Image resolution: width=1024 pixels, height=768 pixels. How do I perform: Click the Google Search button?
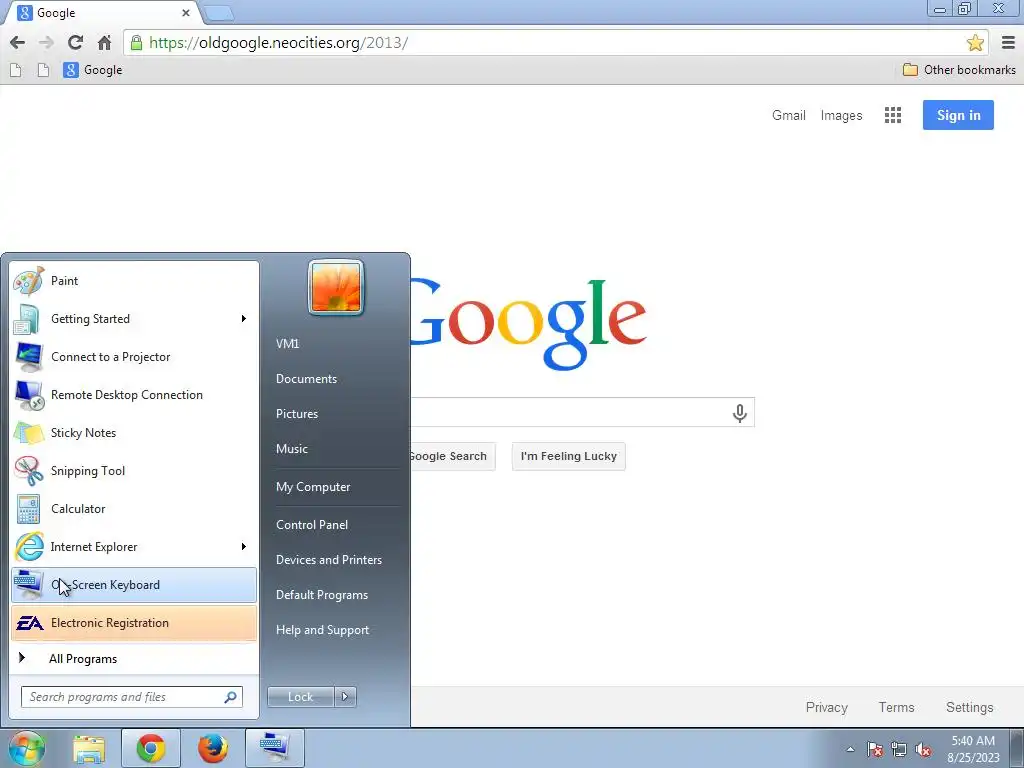tap(453, 456)
